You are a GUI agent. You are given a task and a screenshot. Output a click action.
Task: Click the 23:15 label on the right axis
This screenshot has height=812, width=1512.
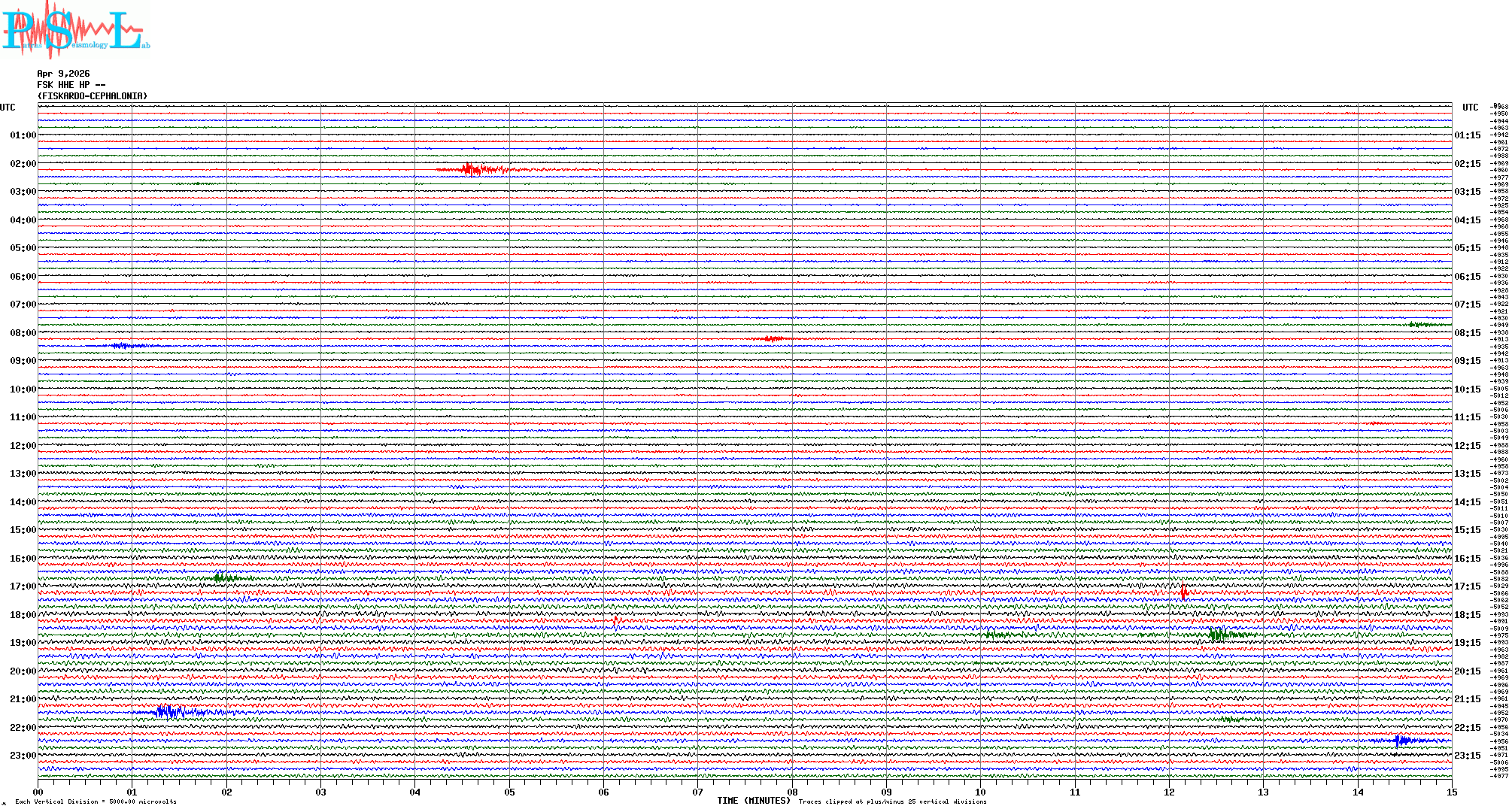(x=1467, y=756)
